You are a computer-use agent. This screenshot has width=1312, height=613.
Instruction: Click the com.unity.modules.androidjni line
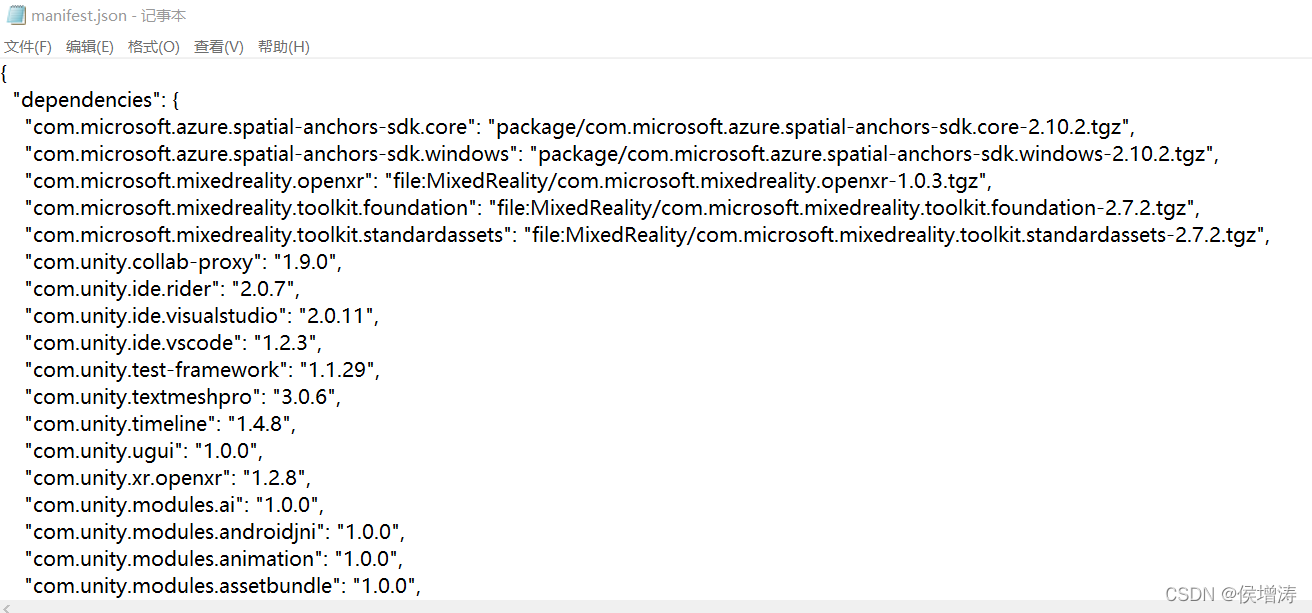214,532
